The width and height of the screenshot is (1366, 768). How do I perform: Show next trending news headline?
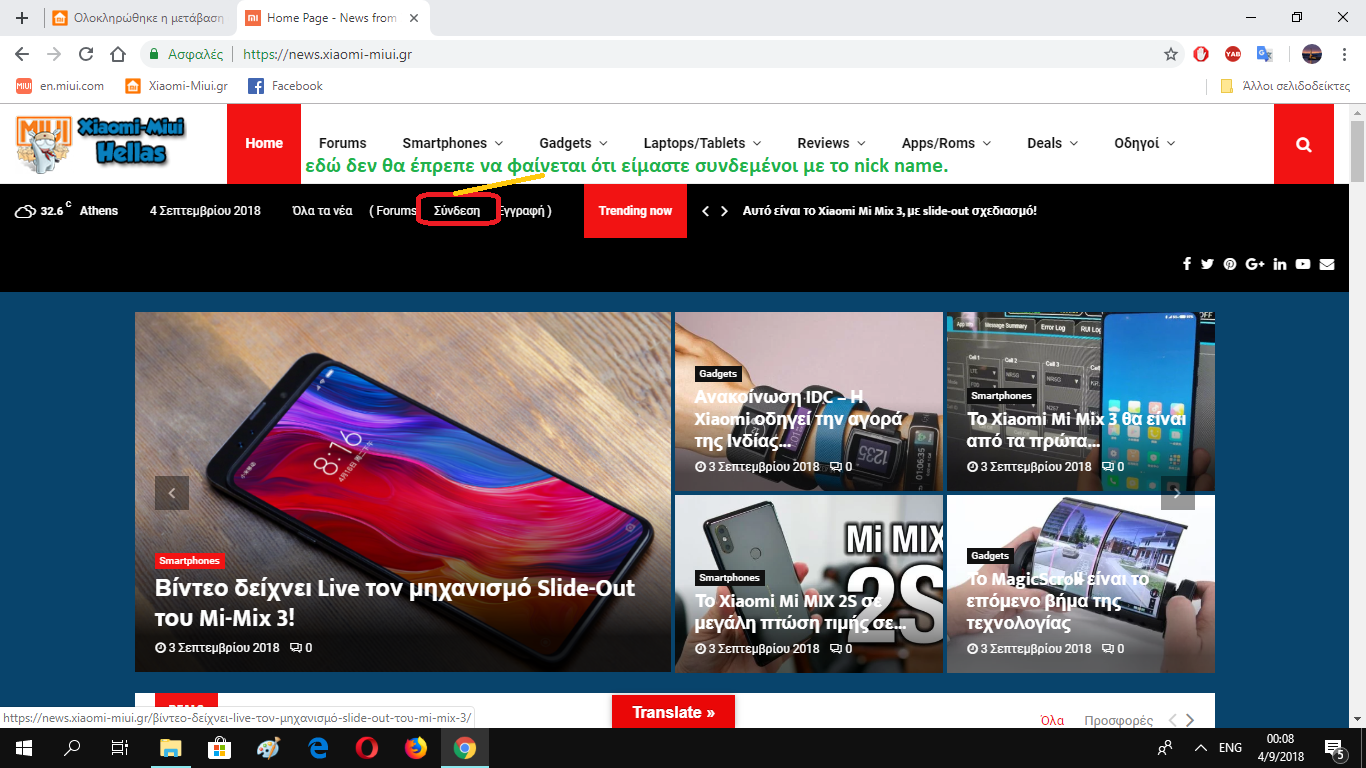click(x=725, y=211)
